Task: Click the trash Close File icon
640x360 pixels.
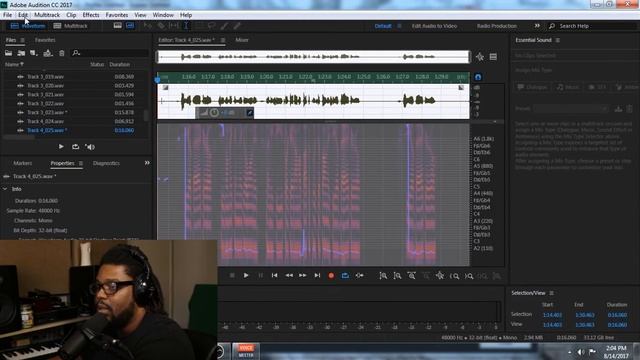Action: coord(62,53)
